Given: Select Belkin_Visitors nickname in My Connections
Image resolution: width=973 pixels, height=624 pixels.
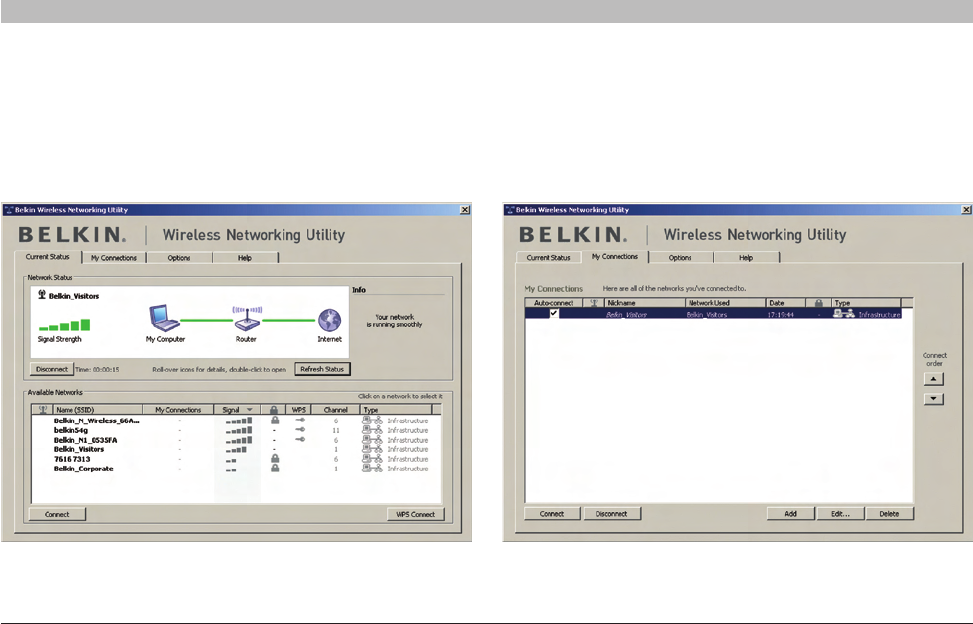Looking at the screenshot, I should pyautogui.click(x=626, y=314).
